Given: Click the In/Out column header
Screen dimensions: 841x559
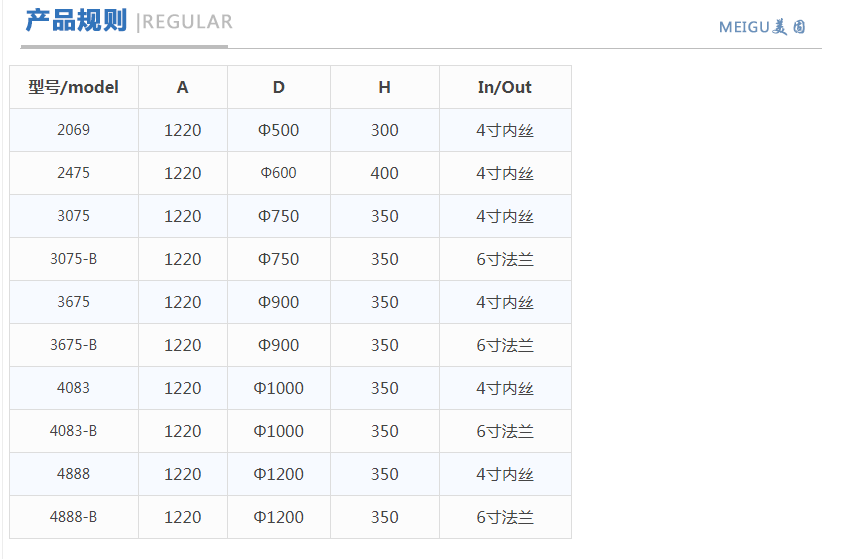Looking at the screenshot, I should coord(505,87).
